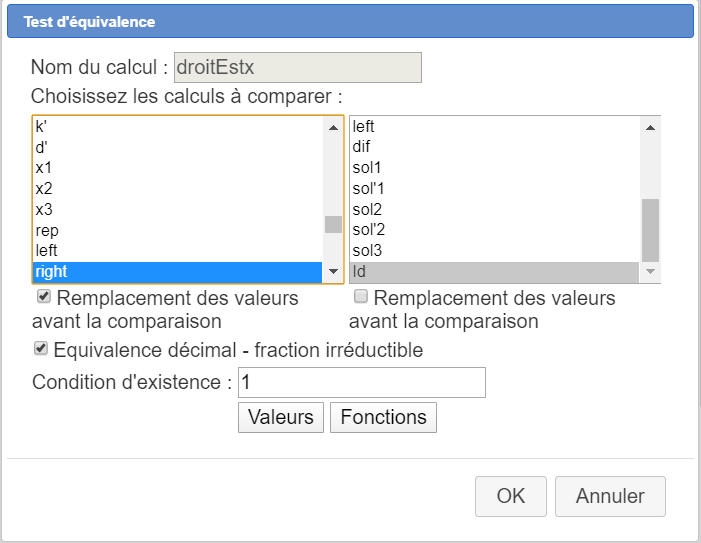
Task: Toggle left 'Remplacement des valeurs' checkbox
Action: tap(43, 297)
